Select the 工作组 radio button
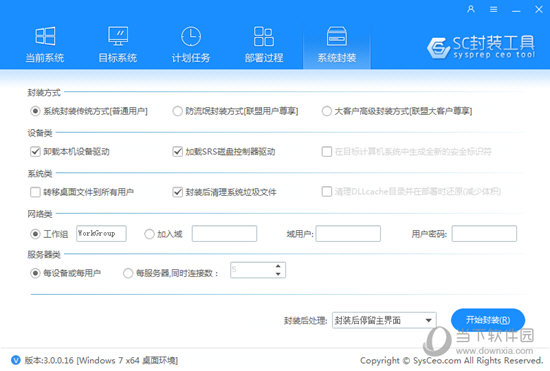Screen dimensions: 550x371 [35, 234]
